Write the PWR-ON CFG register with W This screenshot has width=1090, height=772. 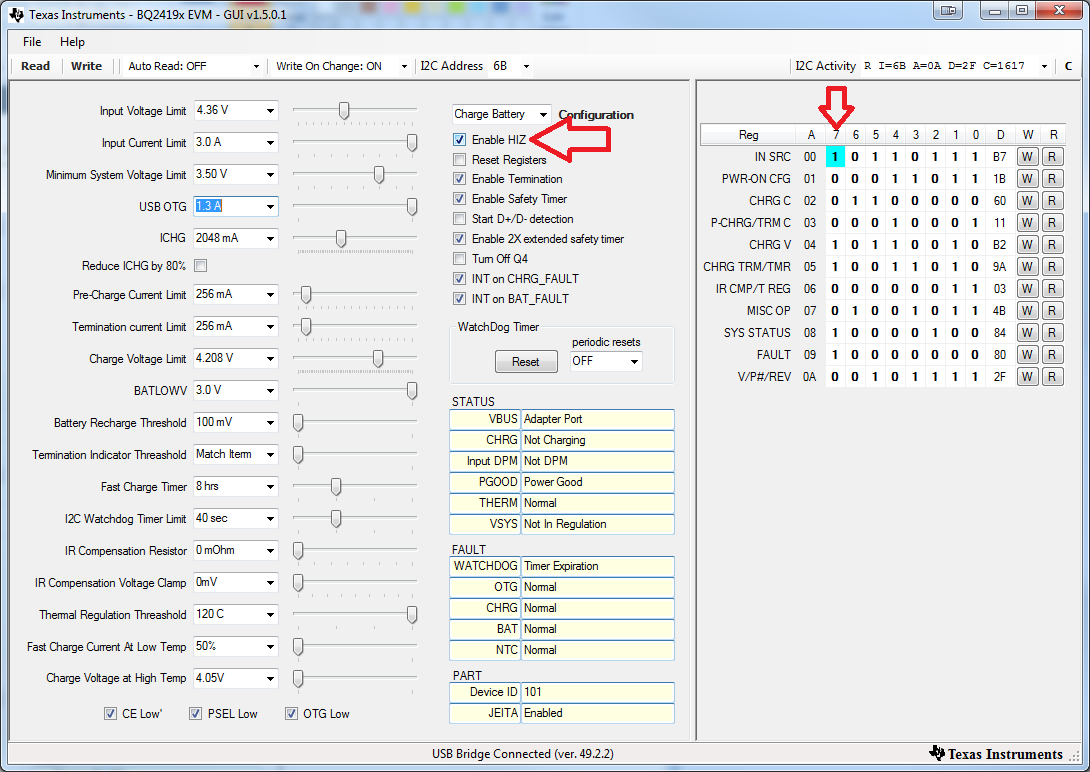(1027, 179)
